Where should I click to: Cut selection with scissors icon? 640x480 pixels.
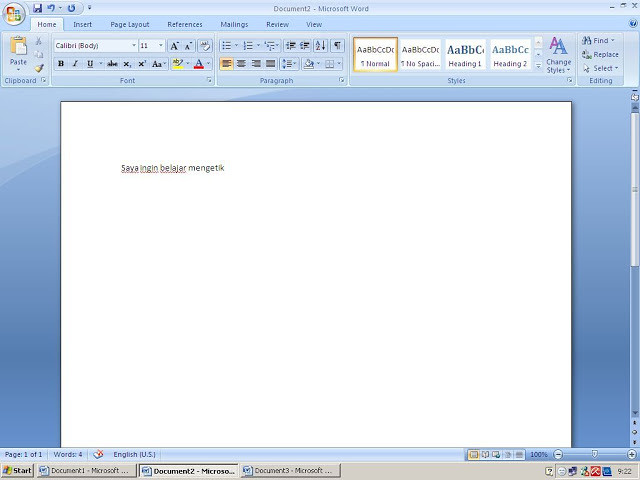click(x=38, y=41)
